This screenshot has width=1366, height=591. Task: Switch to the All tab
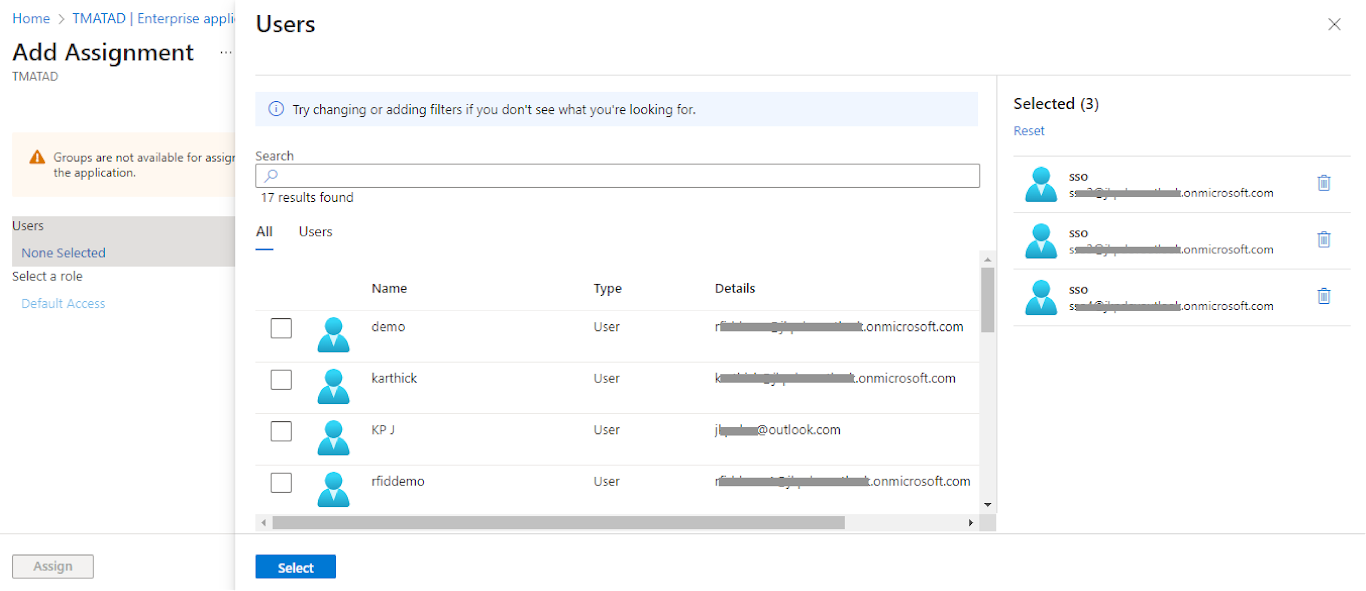pos(264,232)
